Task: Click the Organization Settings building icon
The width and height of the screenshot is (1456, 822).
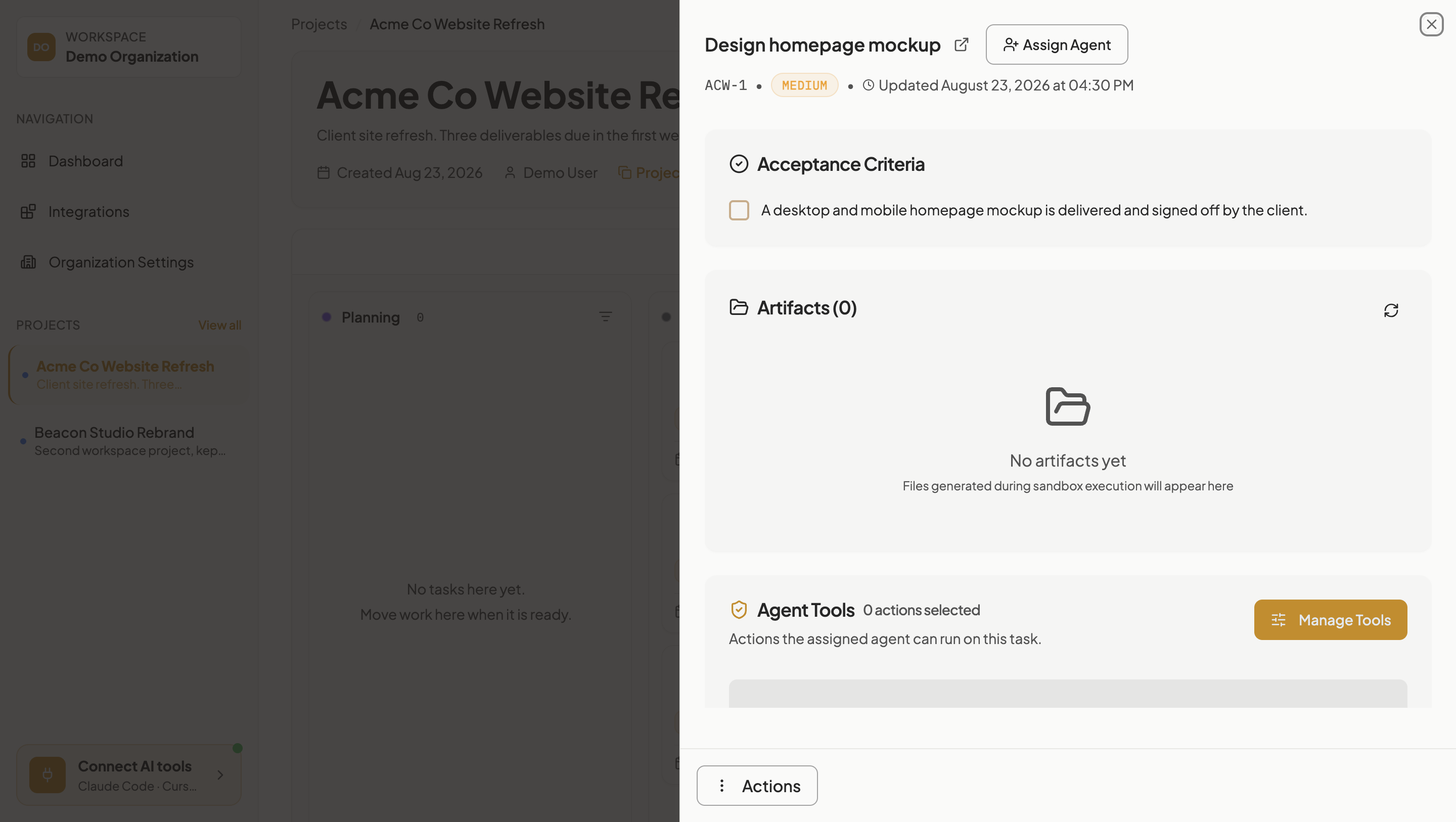Action: (x=28, y=262)
